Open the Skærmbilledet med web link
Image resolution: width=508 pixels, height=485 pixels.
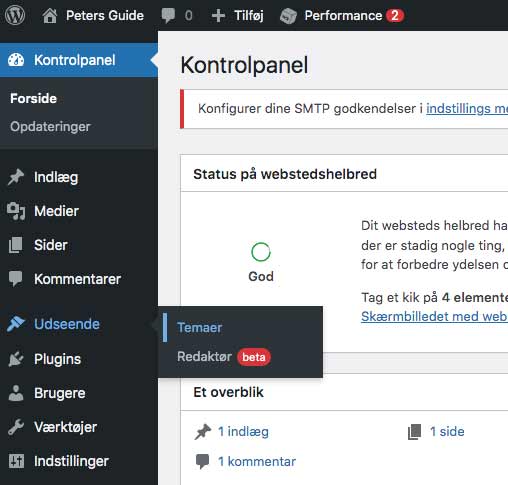[434, 316]
